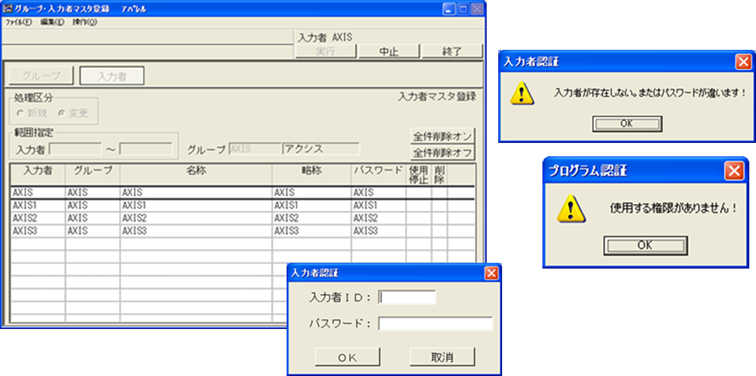
Task: Click the グループ column header
Action: pos(93,174)
